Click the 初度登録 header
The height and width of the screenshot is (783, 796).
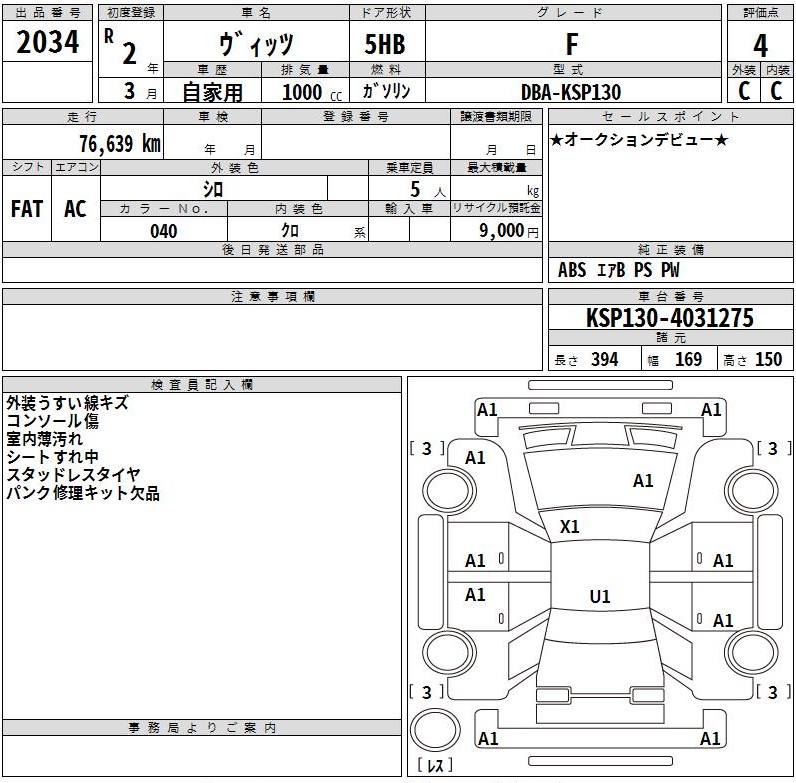coord(131,13)
